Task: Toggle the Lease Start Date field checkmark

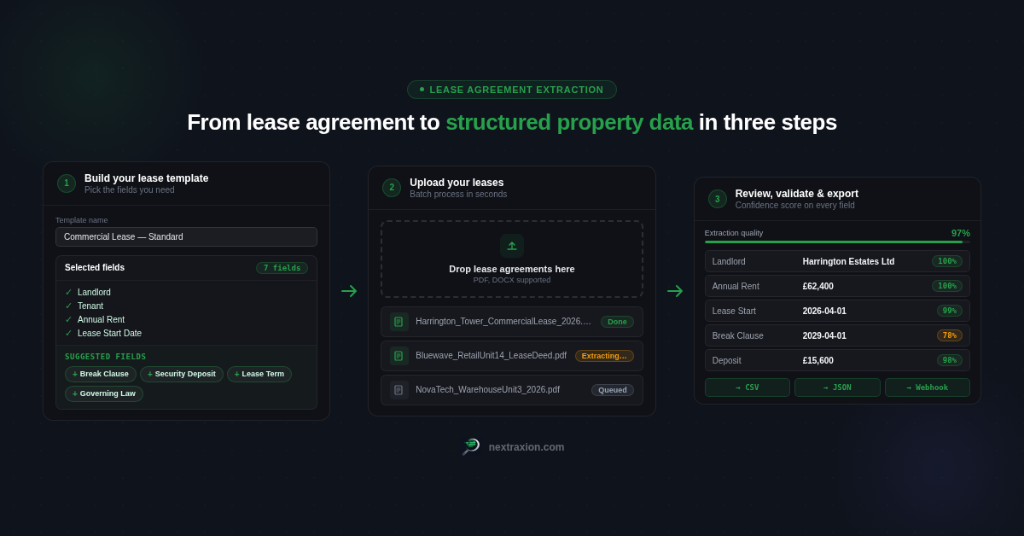Action: tap(69, 334)
